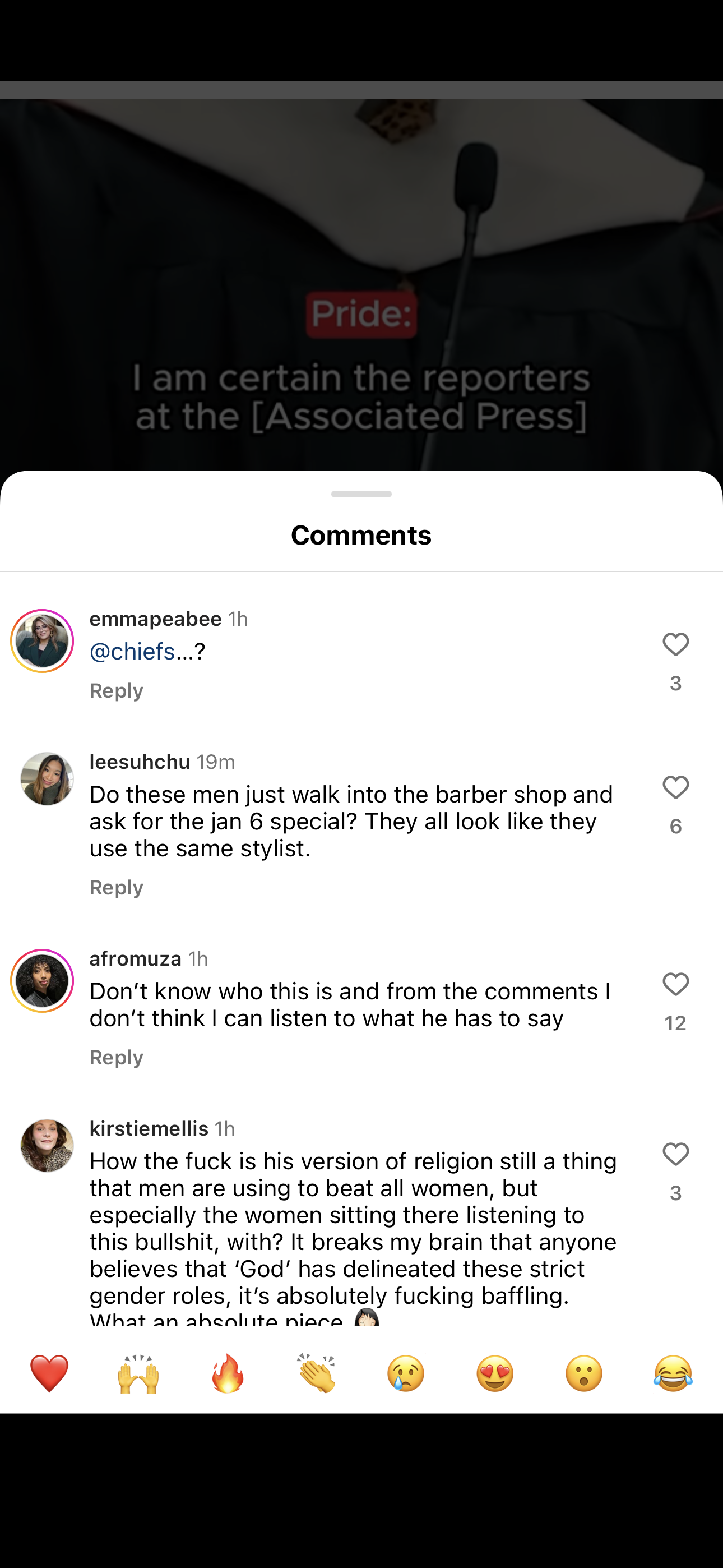Screen dimensions: 723x1568
Task: Open emmapeabee's profile picture
Action: pos(42,641)
